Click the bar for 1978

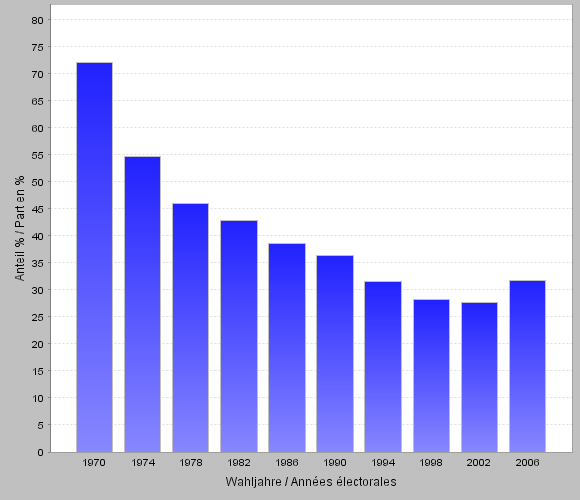click(x=190, y=328)
